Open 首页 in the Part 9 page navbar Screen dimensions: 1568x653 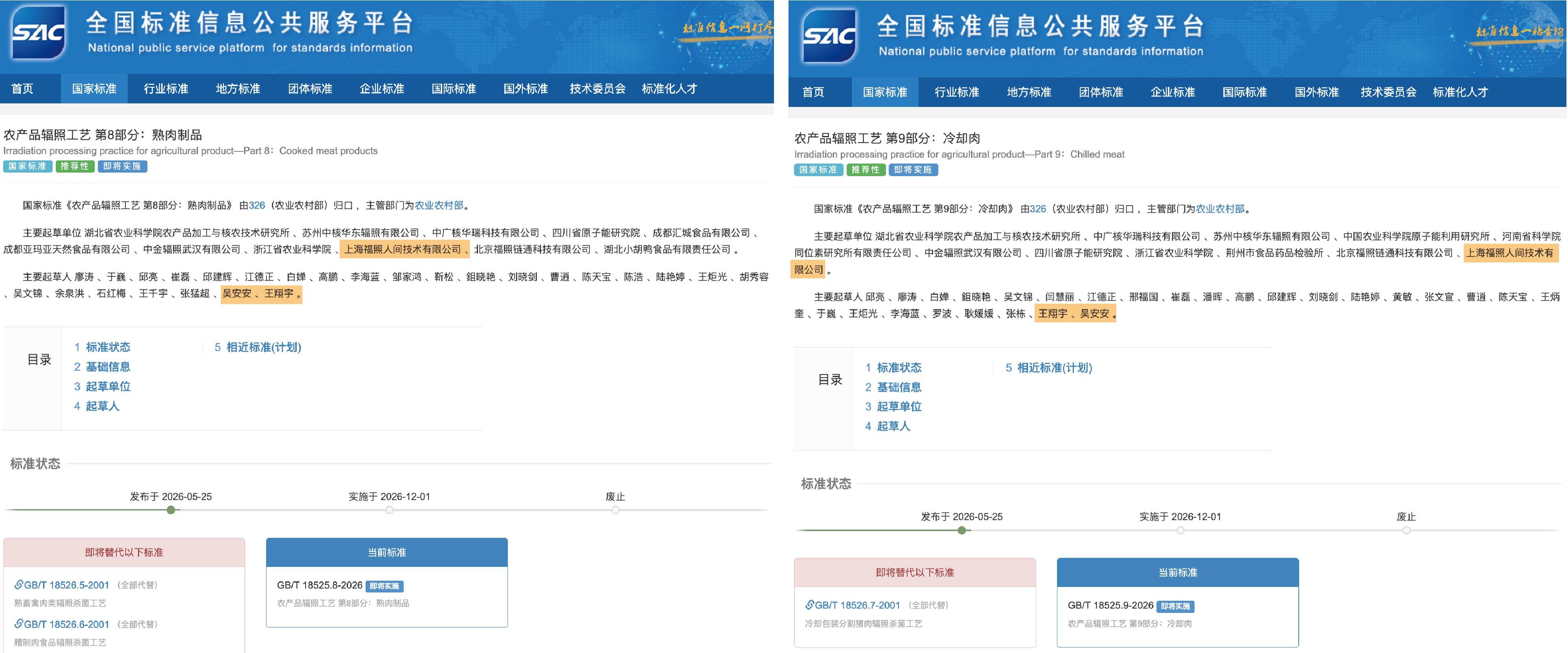[813, 92]
